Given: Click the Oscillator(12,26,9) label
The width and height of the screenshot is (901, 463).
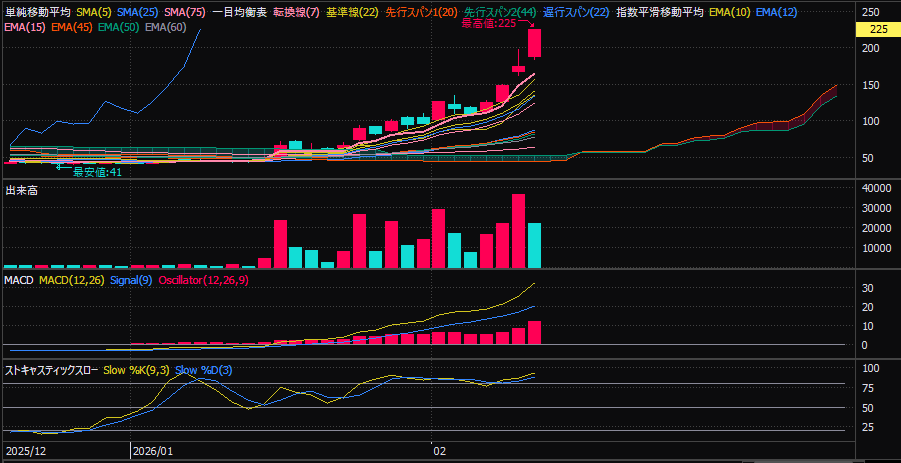Looking at the screenshot, I should 203,281.
